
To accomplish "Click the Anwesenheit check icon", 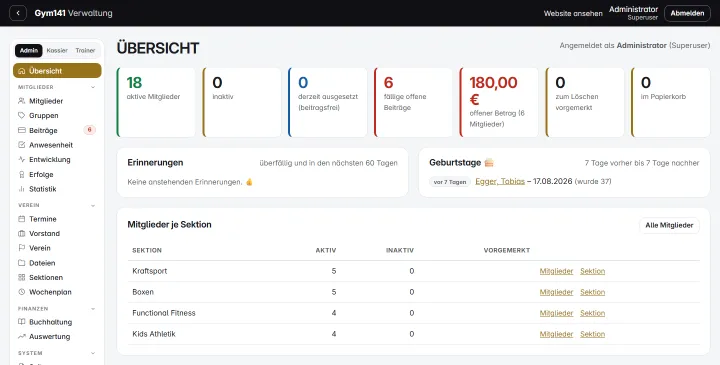I will click(22, 145).
